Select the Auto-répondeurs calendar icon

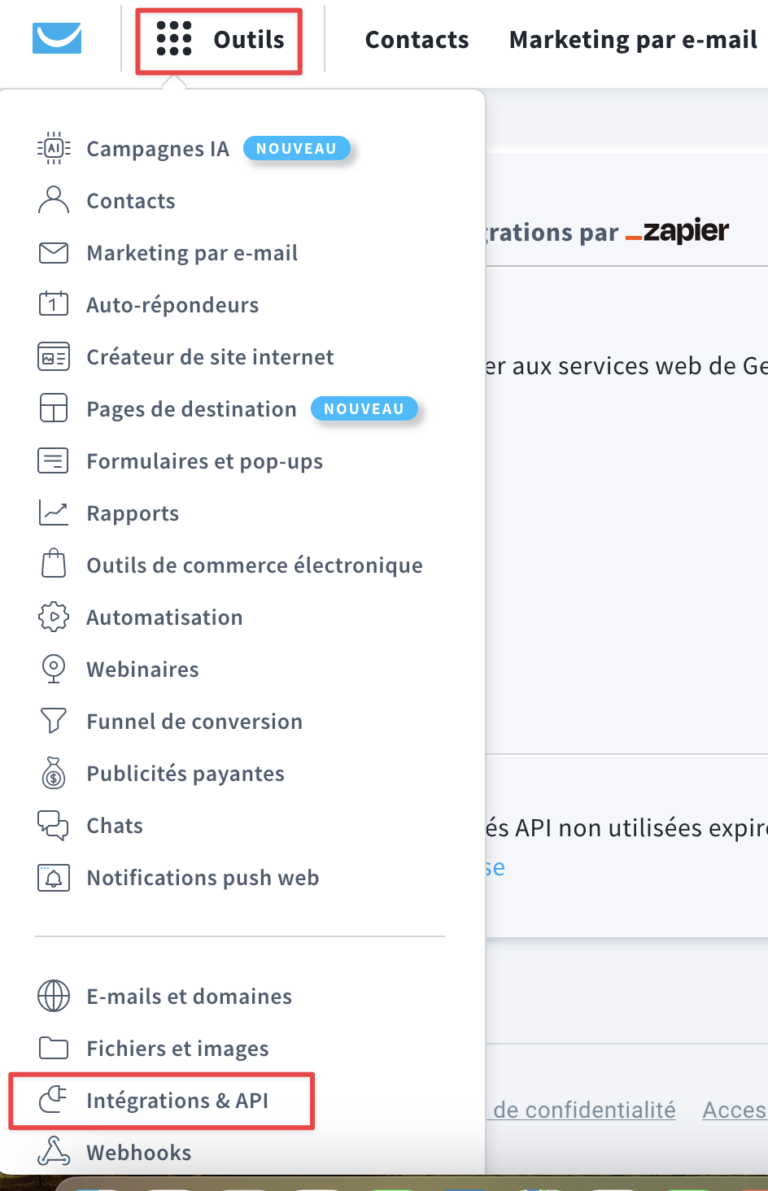tap(52, 304)
